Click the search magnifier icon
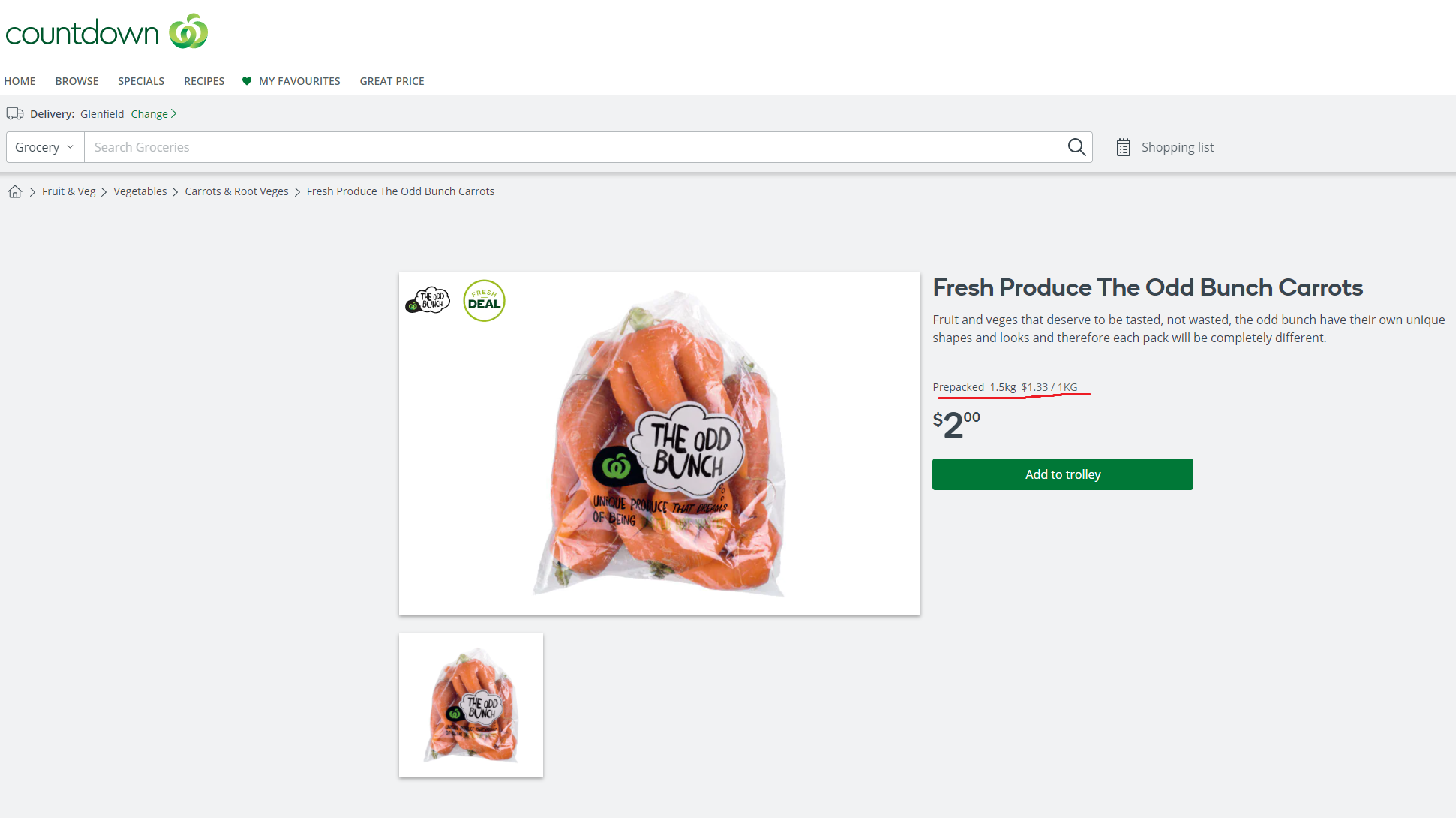 pyautogui.click(x=1076, y=147)
